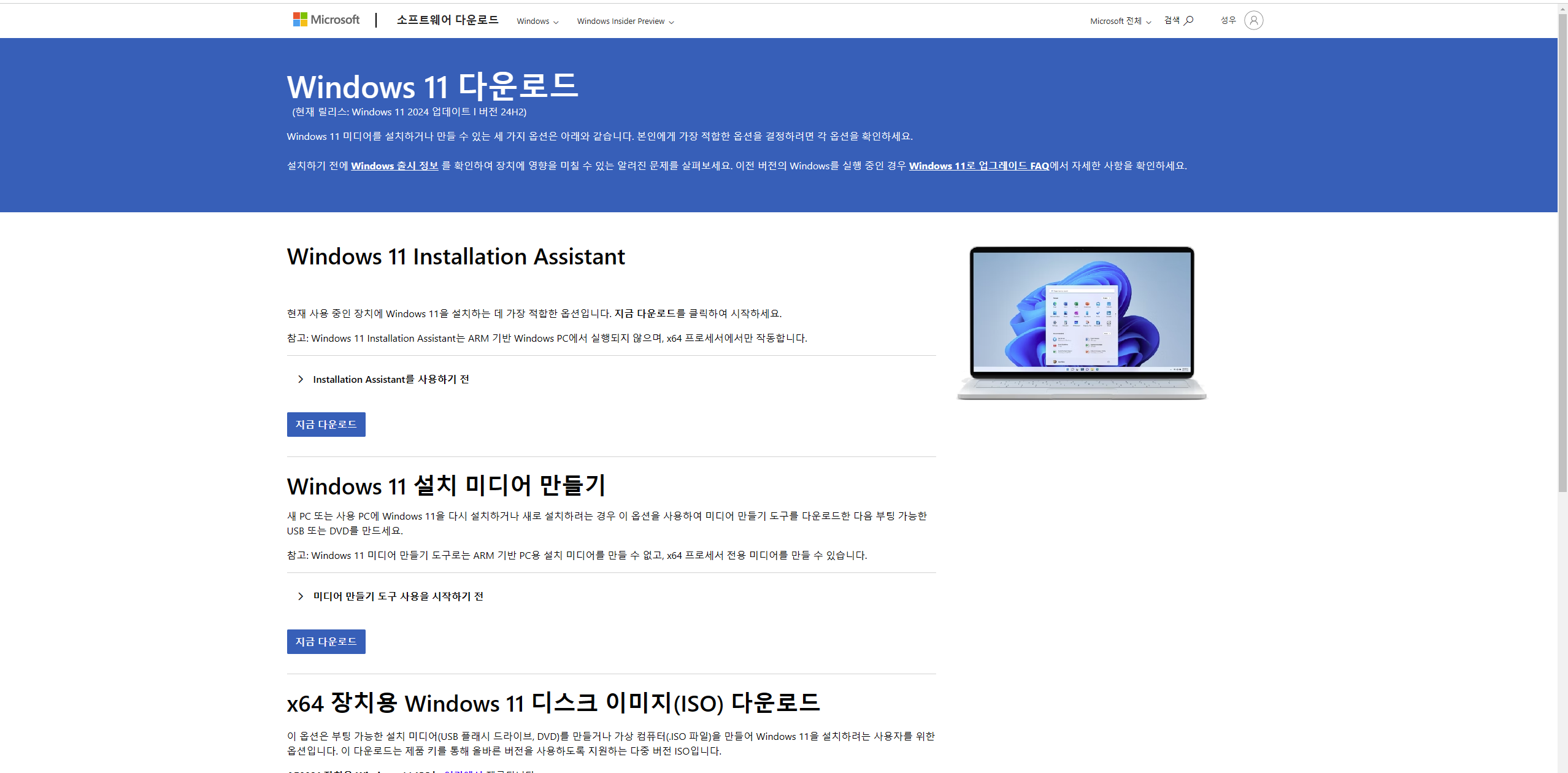Click the 성우 account name
Screen dimensions: 1568x773
click(1228, 20)
